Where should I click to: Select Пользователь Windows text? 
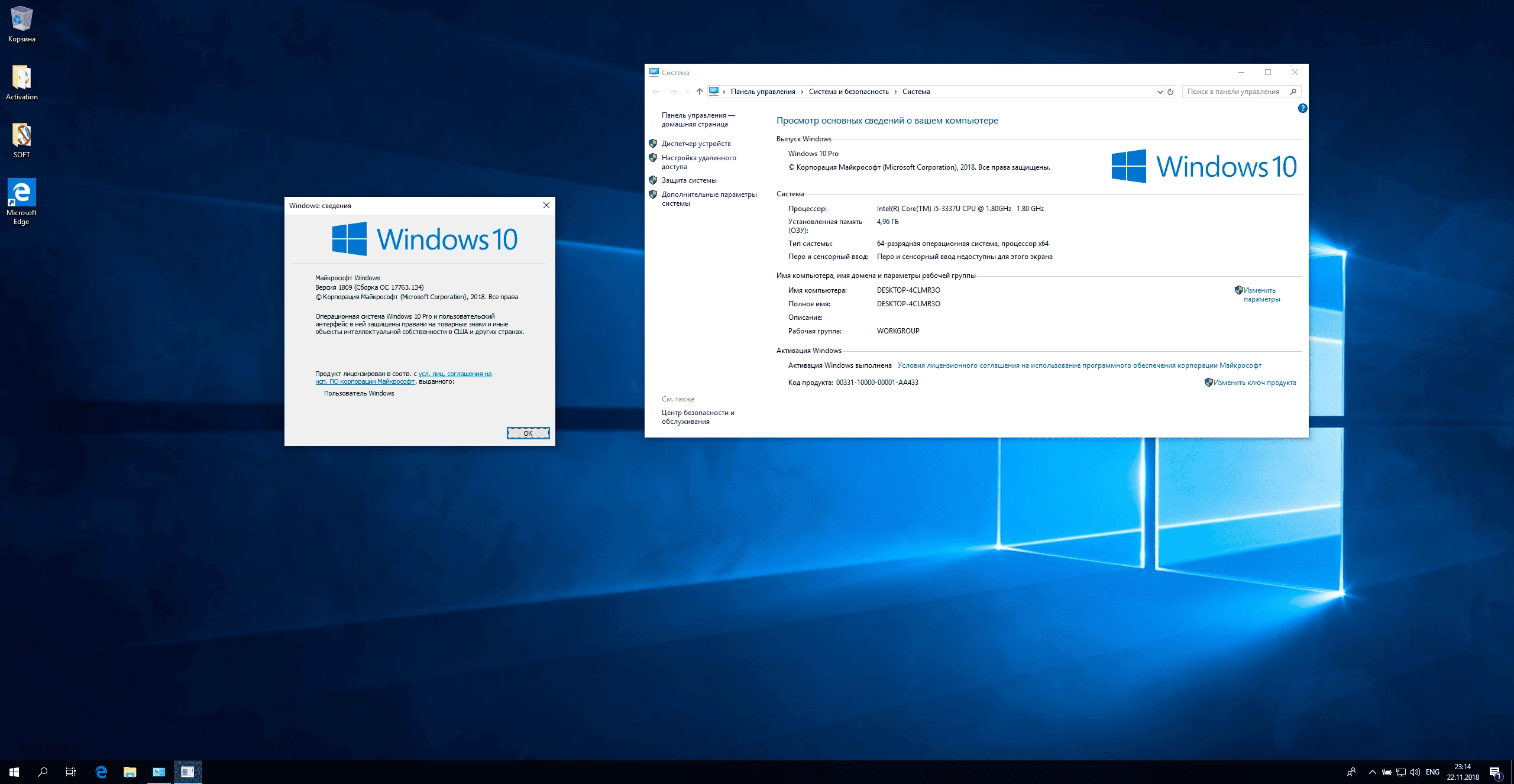[359, 393]
